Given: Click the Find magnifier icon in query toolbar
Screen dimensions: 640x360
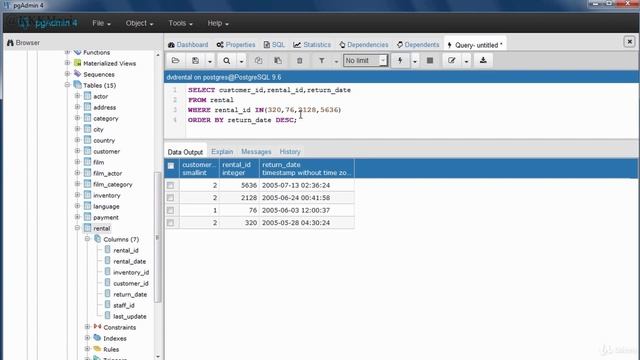Looking at the screenshot, I should click(227, 61).
